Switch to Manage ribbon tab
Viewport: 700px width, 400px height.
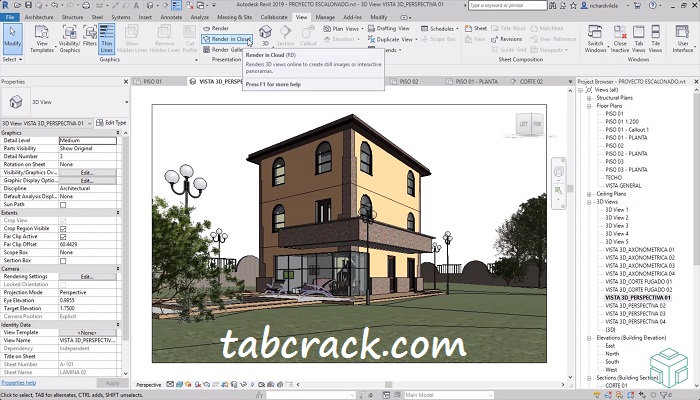click(325, 17)
